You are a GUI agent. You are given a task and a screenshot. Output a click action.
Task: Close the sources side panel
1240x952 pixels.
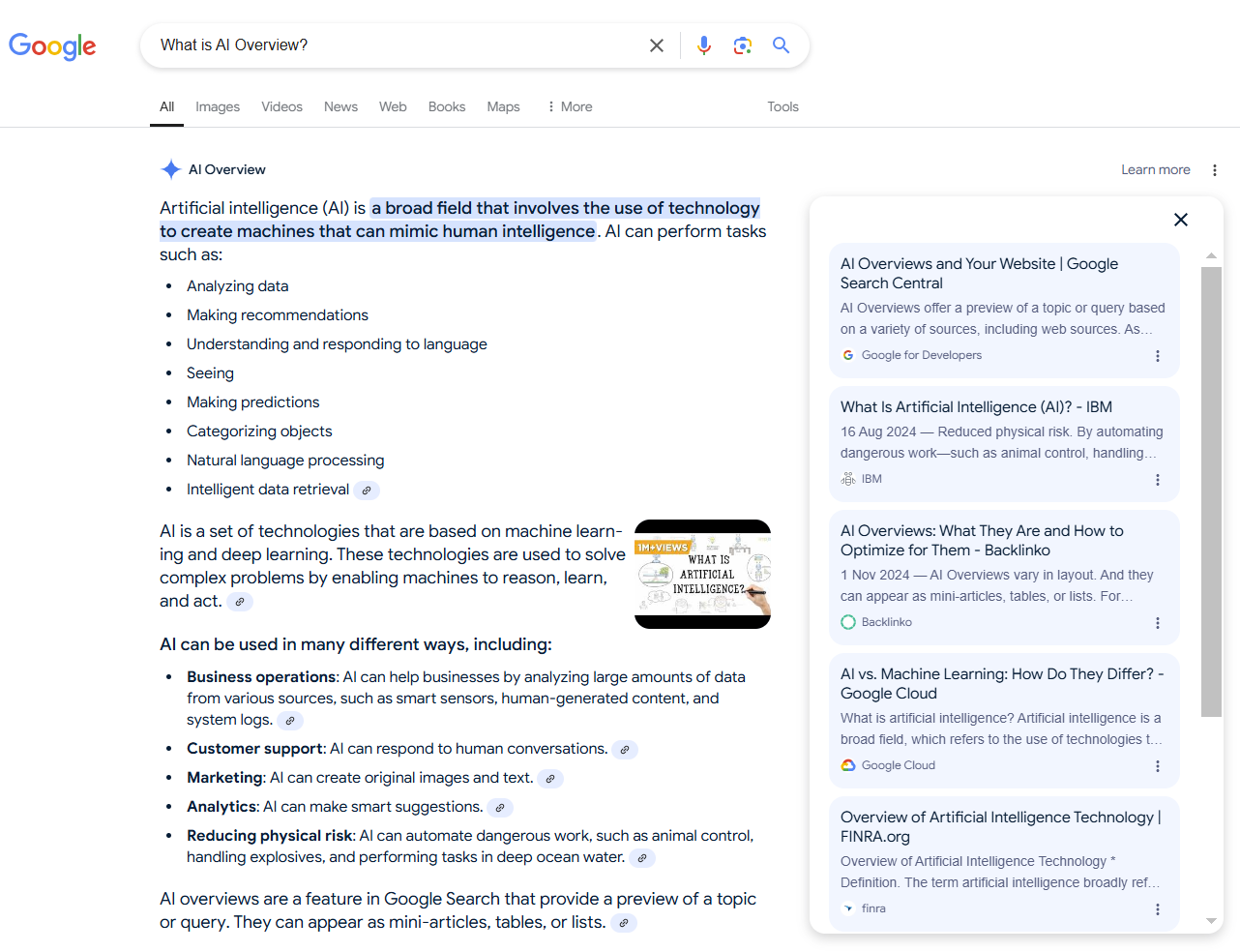coord(1181,220)
